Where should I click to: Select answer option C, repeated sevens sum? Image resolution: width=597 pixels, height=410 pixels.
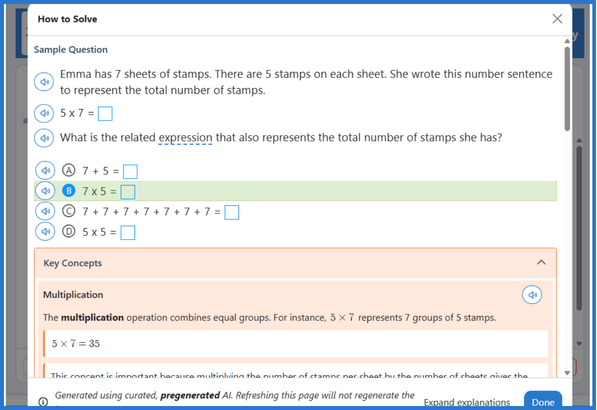click(69, 211)
